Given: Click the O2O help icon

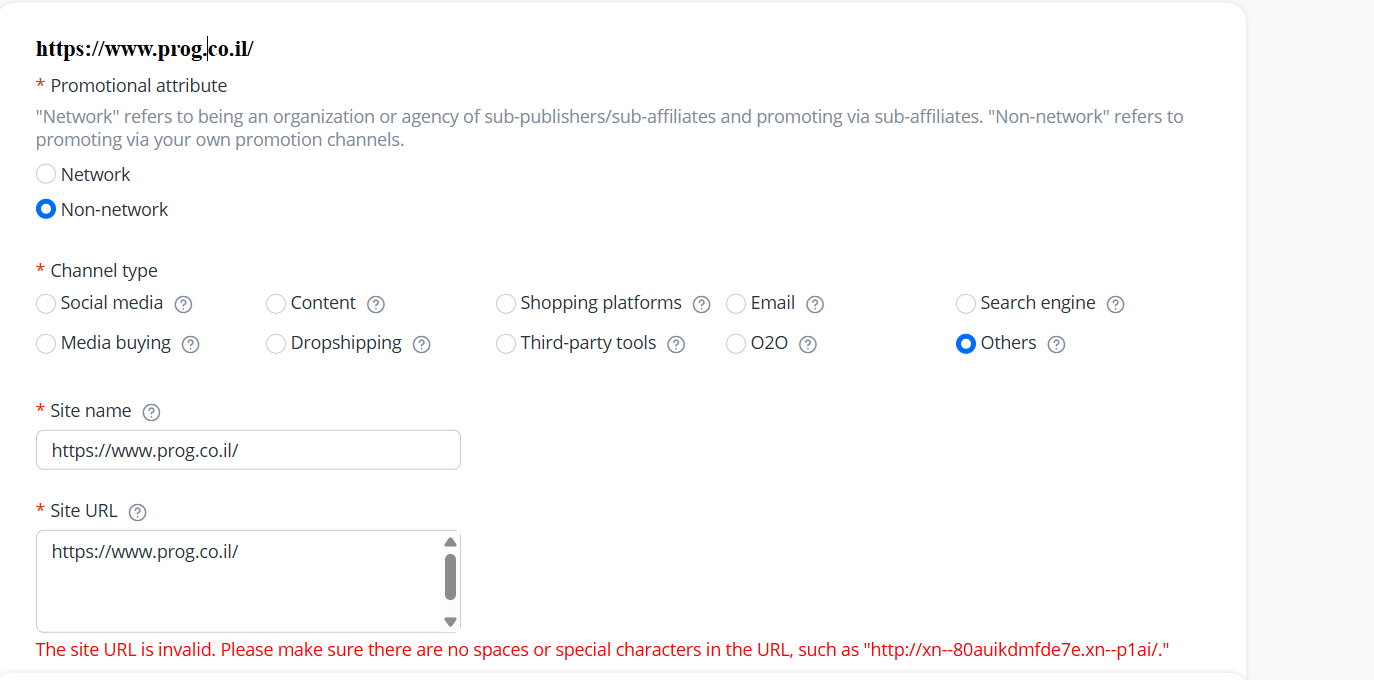Looking at the screenshot, I should click(808, 344).
